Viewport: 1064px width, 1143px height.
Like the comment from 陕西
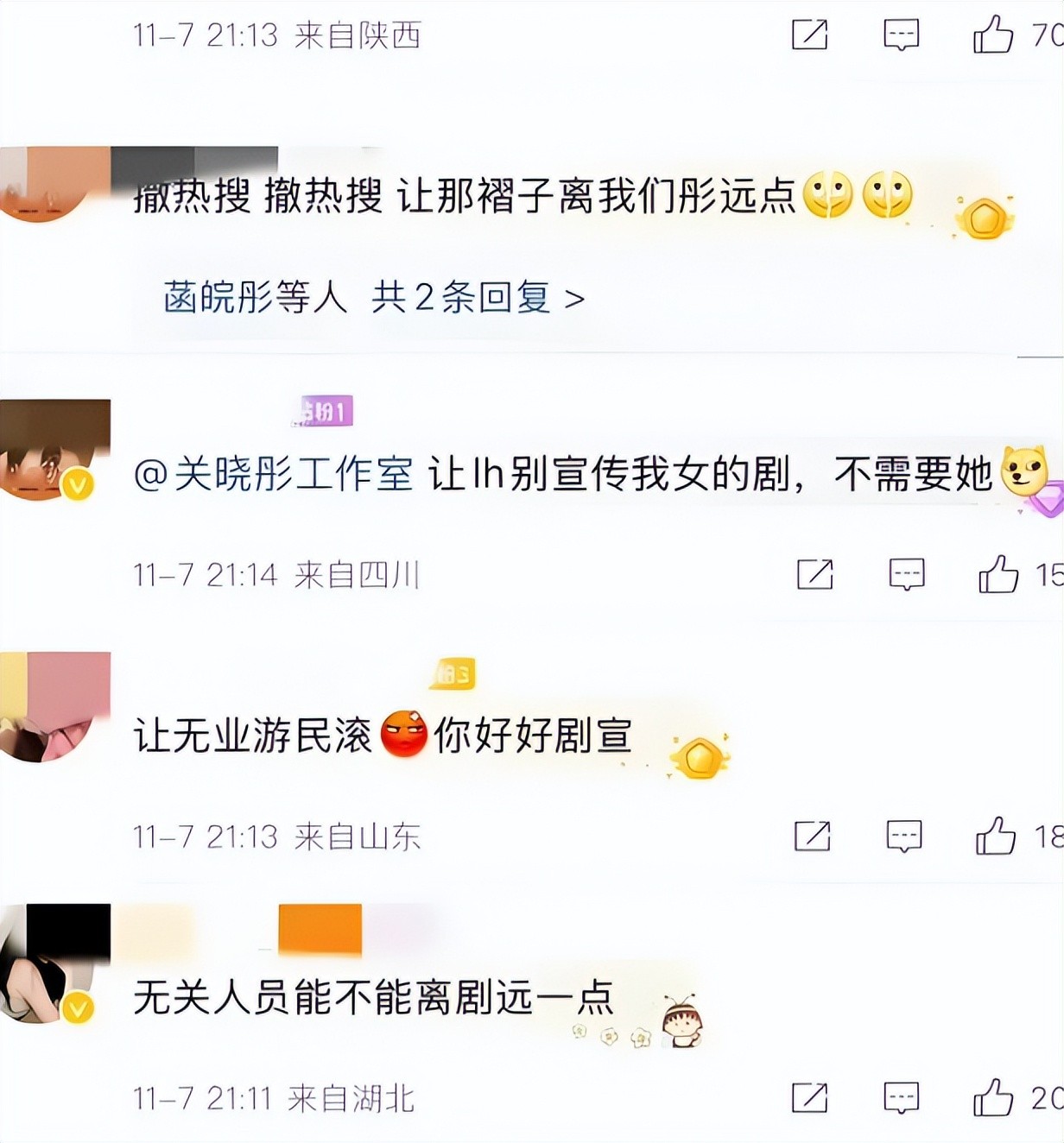(x=993, y=35)
